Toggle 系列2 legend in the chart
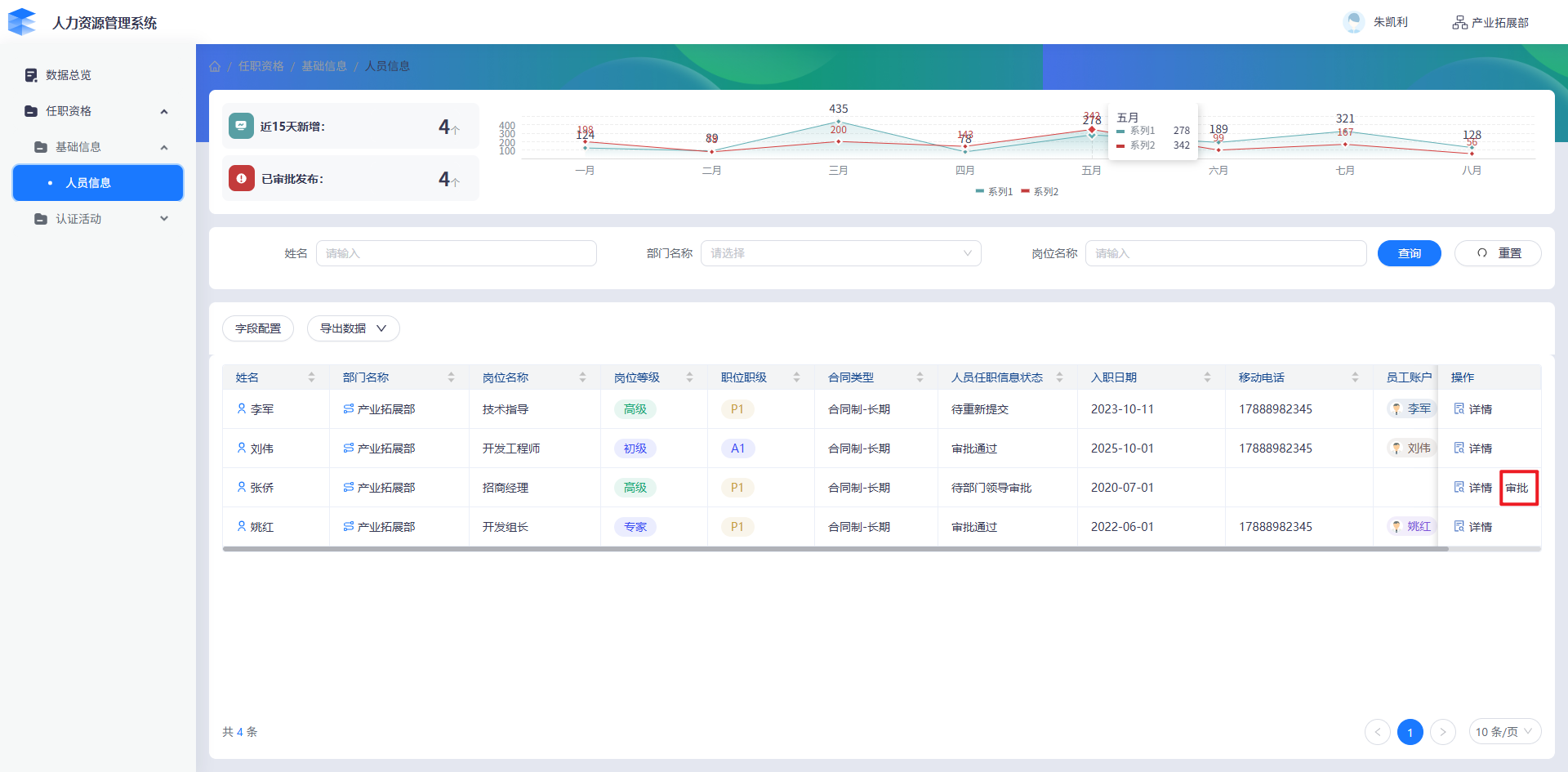 click(1040, 192)
